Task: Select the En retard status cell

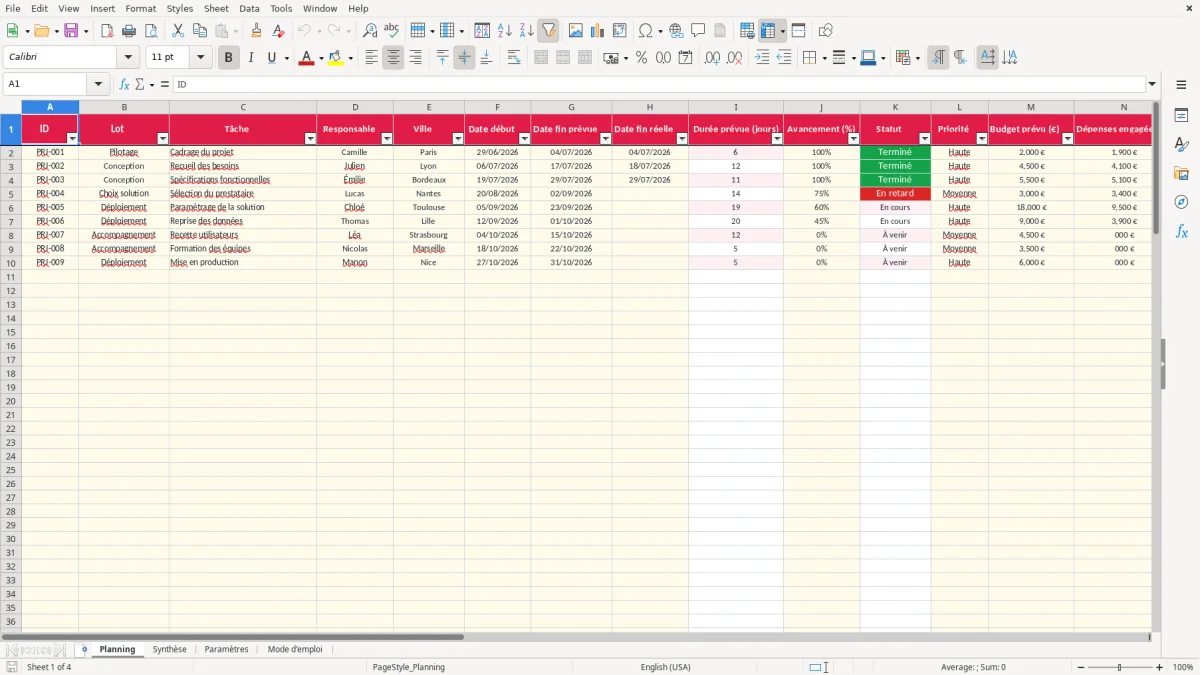Action: (895, 194)
